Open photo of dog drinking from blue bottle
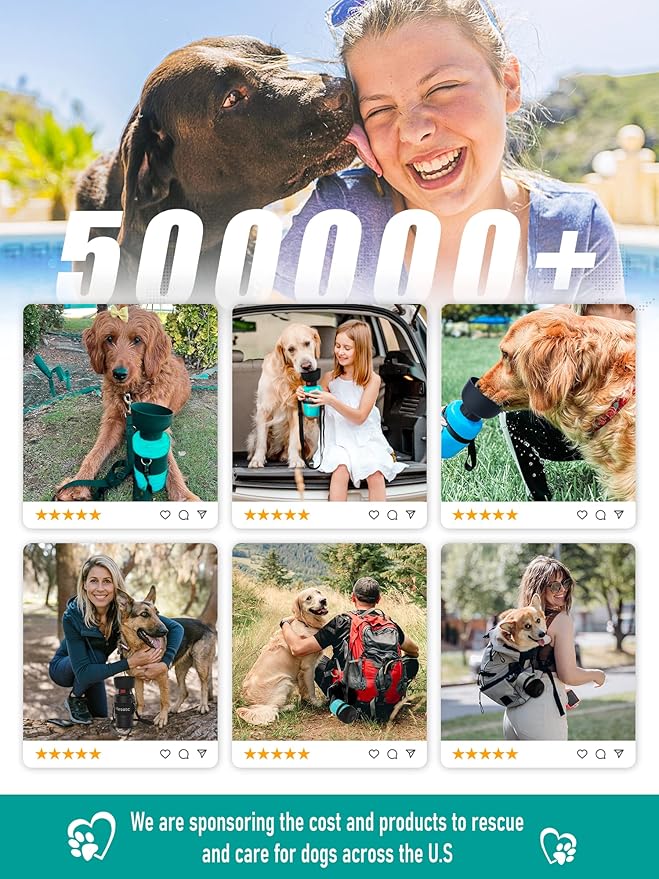The height and width of the screenshot is (879, 659). pos(539,403)
